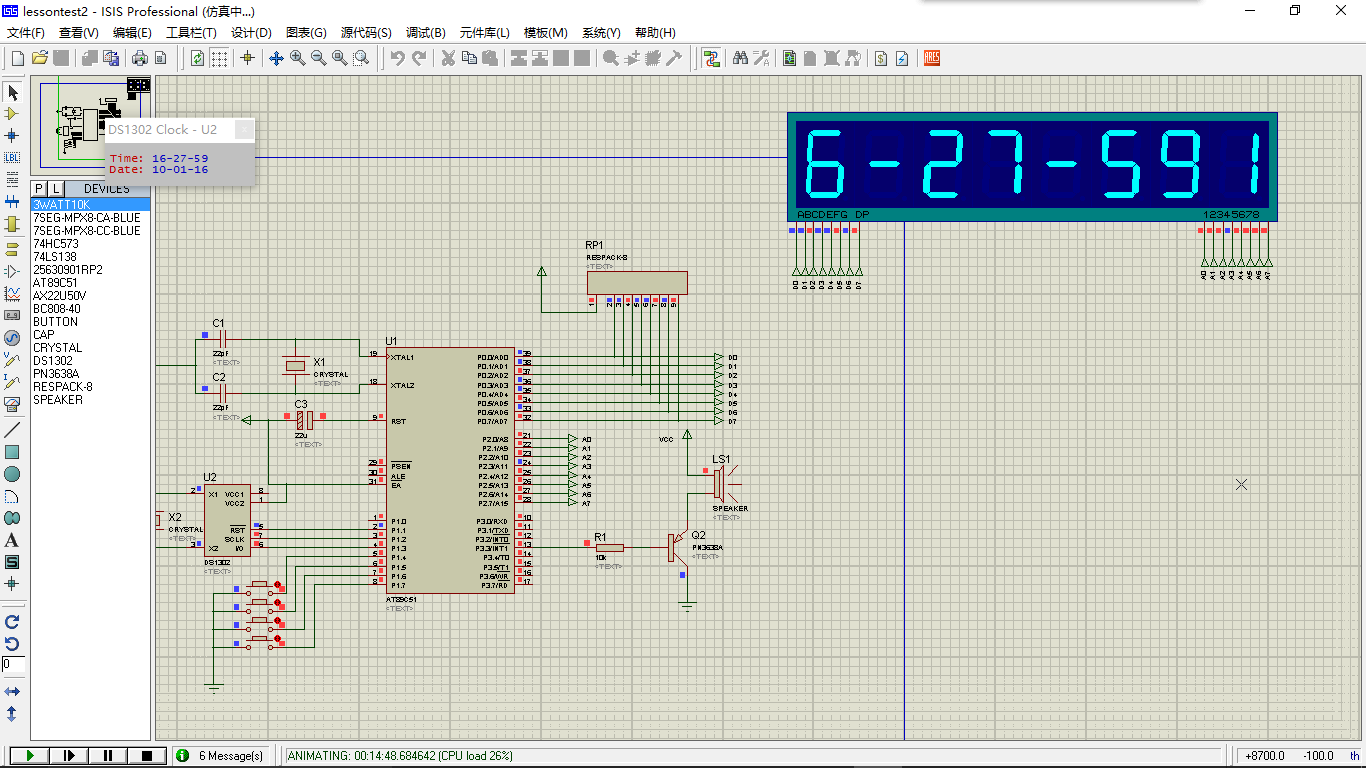Image resolution: width=1366 pixels, height=768 pixels.
Task: Choose subcircuit mode tool
Action: point(12,223)
